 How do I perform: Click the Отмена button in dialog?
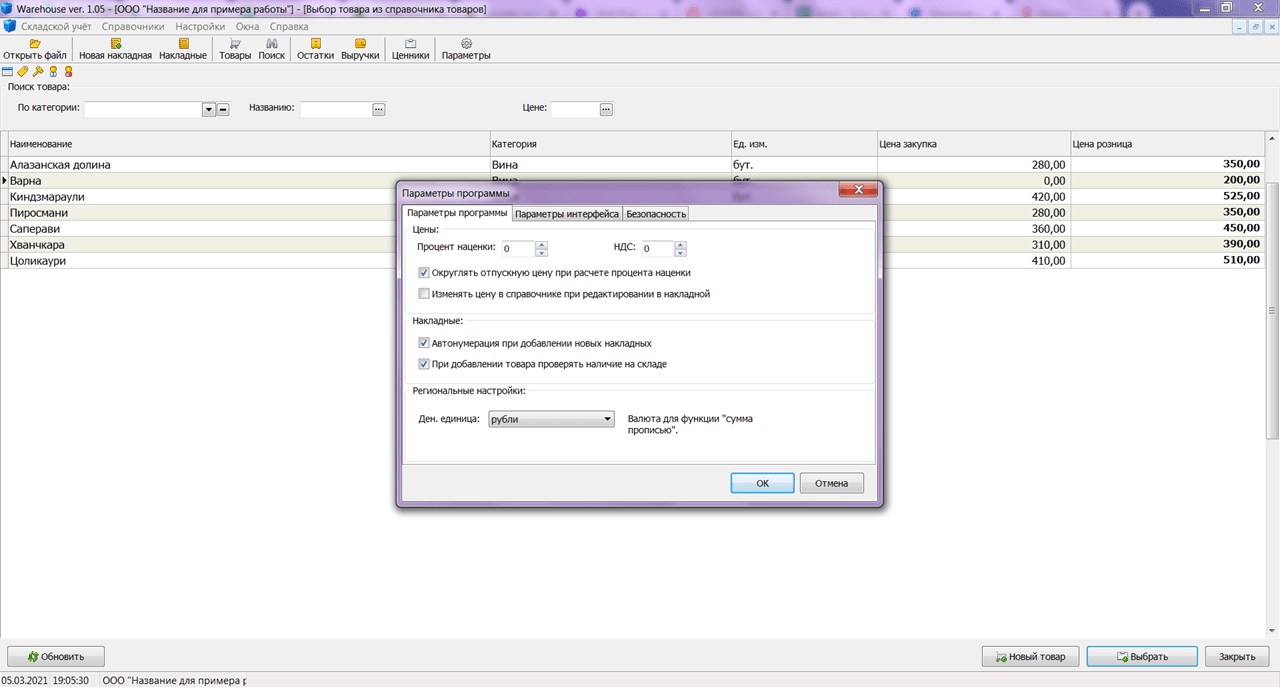point(831,483)
